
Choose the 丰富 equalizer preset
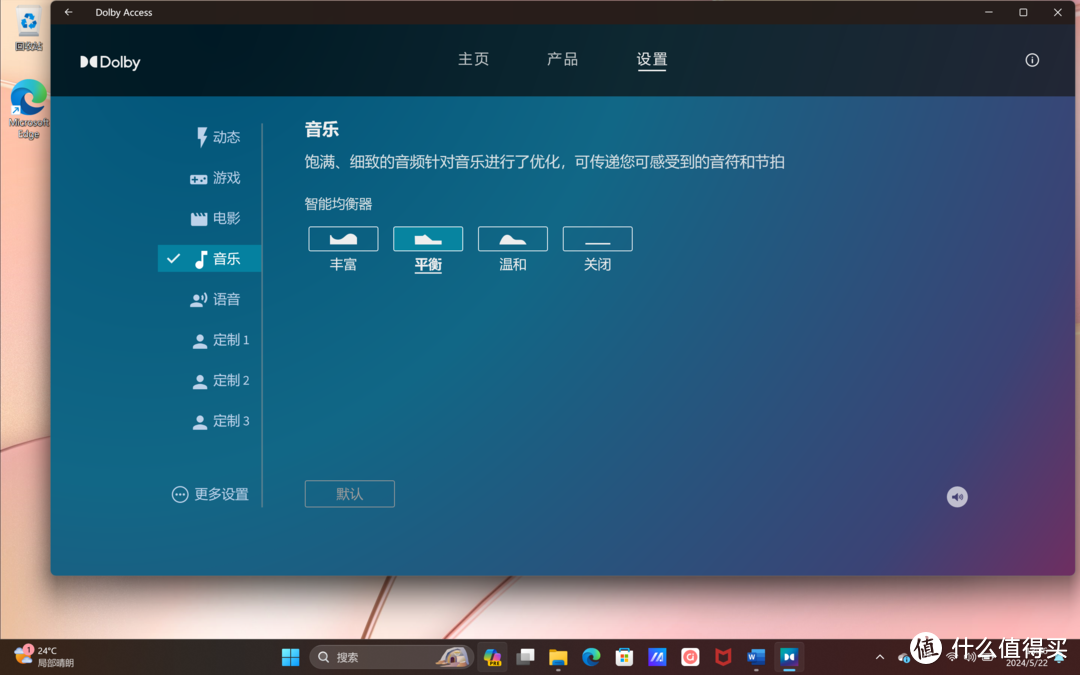click(343, 239)
